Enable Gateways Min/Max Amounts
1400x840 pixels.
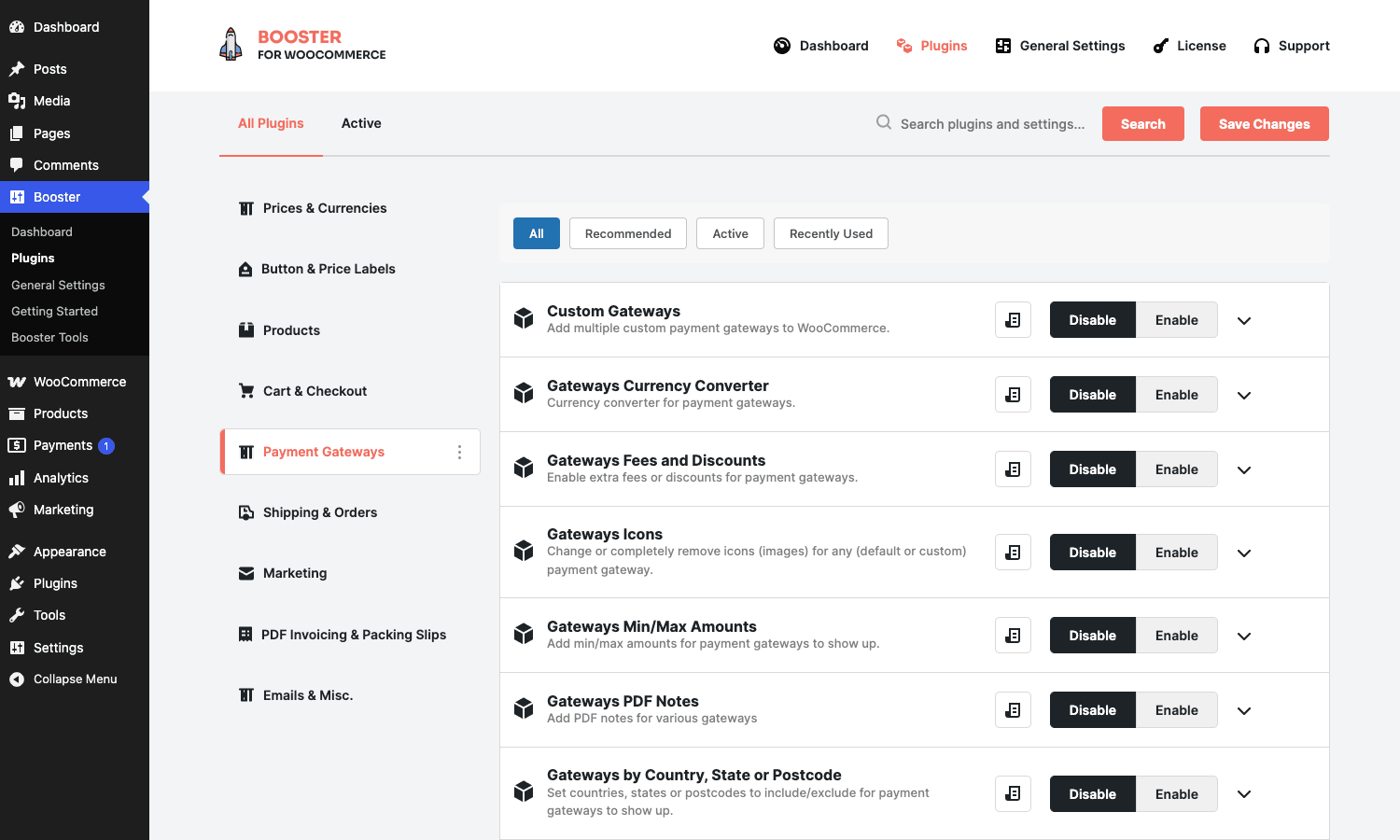coord(1176,636)
